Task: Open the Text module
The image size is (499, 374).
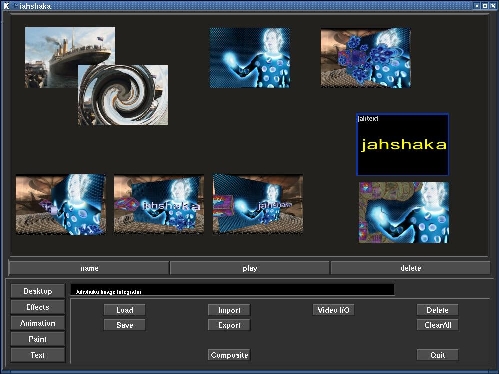Action: [x=38, y=355]
